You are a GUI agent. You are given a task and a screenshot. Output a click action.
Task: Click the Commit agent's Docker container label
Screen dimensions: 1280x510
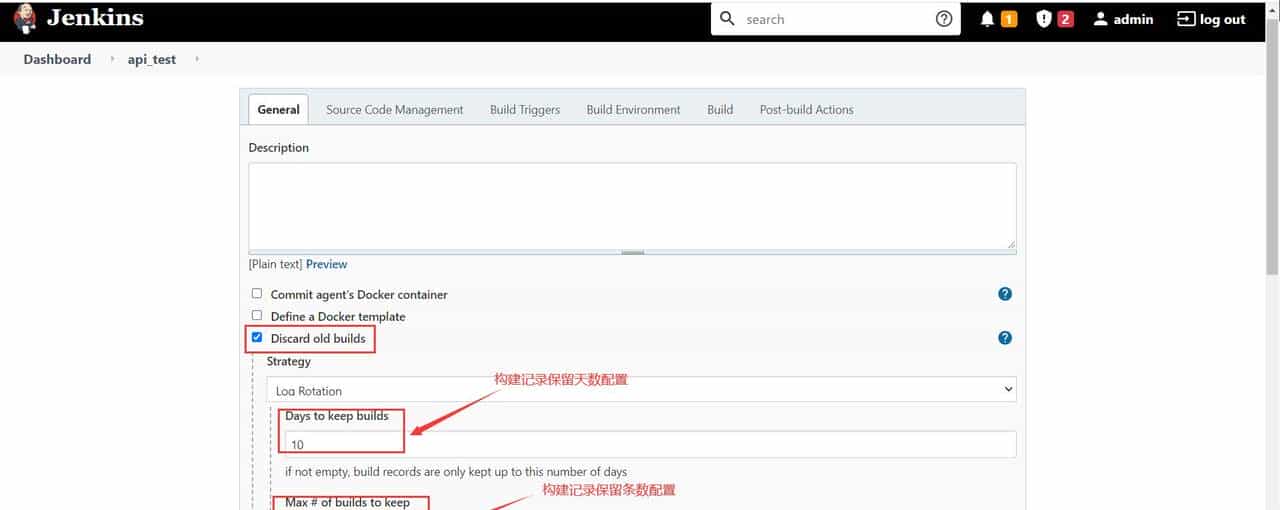[x=359, y=294]
